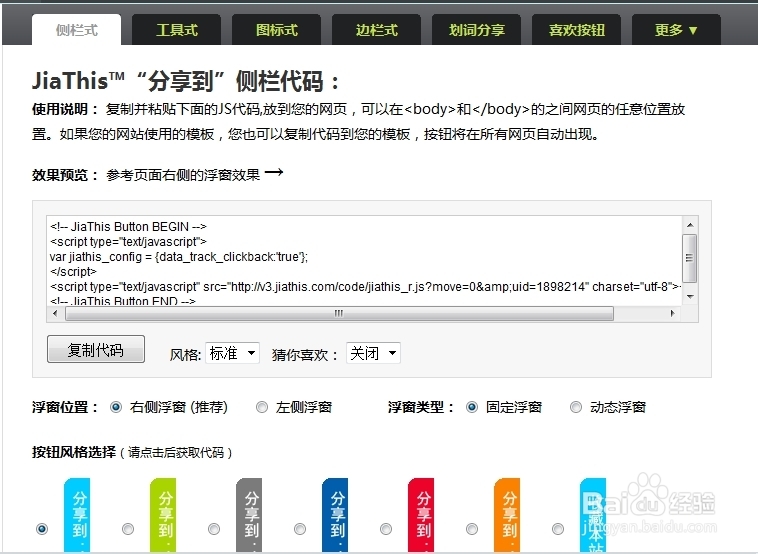Switch to the 侧栏式 tab
The image size is (758, 554).
pyautogui.click(x=76, y=30)
